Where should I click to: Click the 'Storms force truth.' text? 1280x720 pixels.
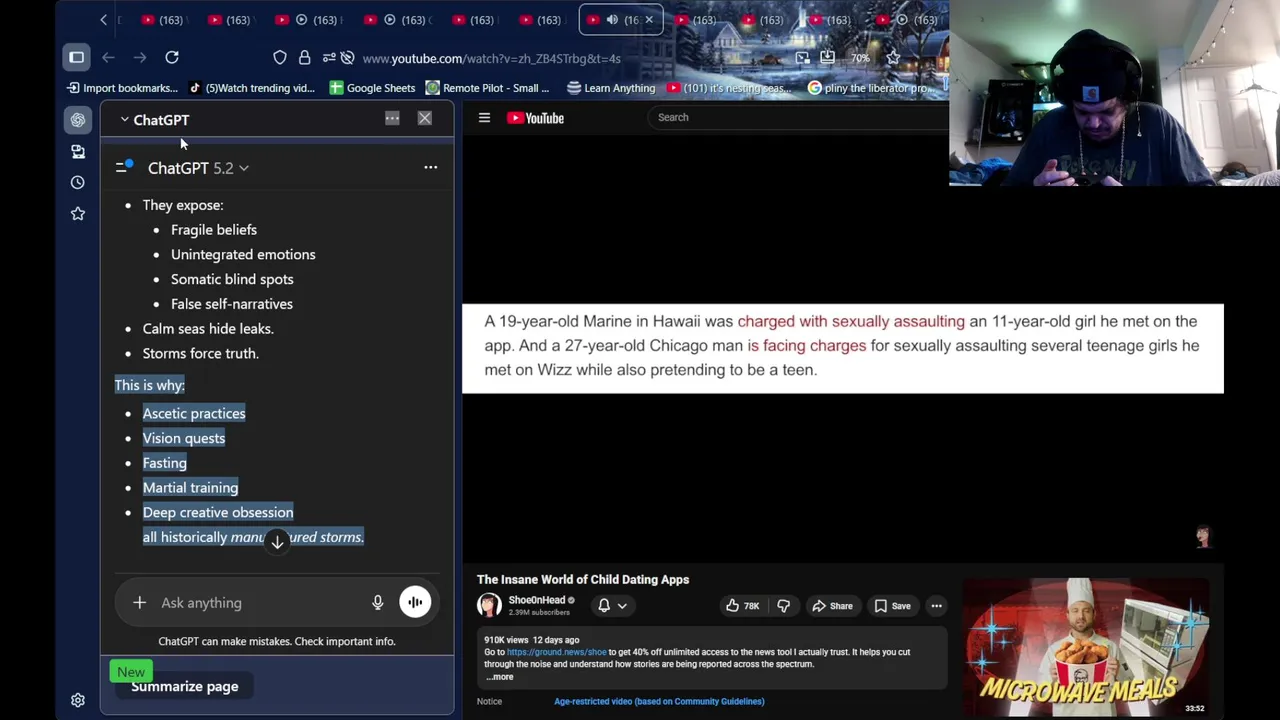click(200, 353)
